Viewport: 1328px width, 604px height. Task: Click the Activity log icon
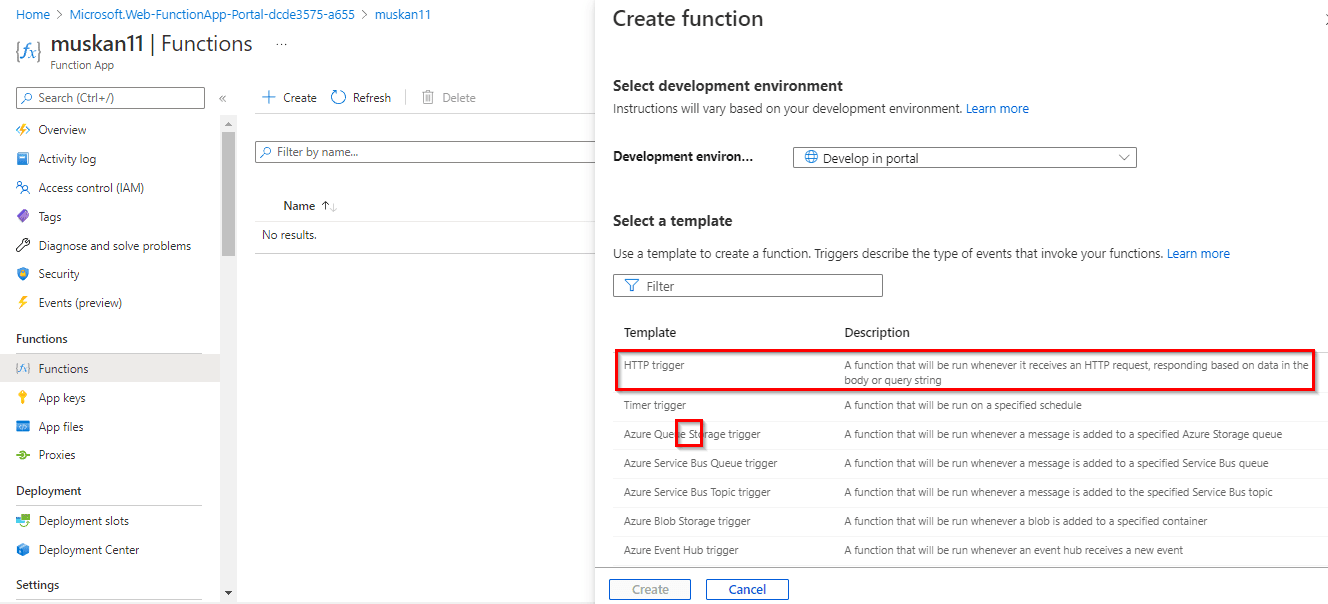23,159
